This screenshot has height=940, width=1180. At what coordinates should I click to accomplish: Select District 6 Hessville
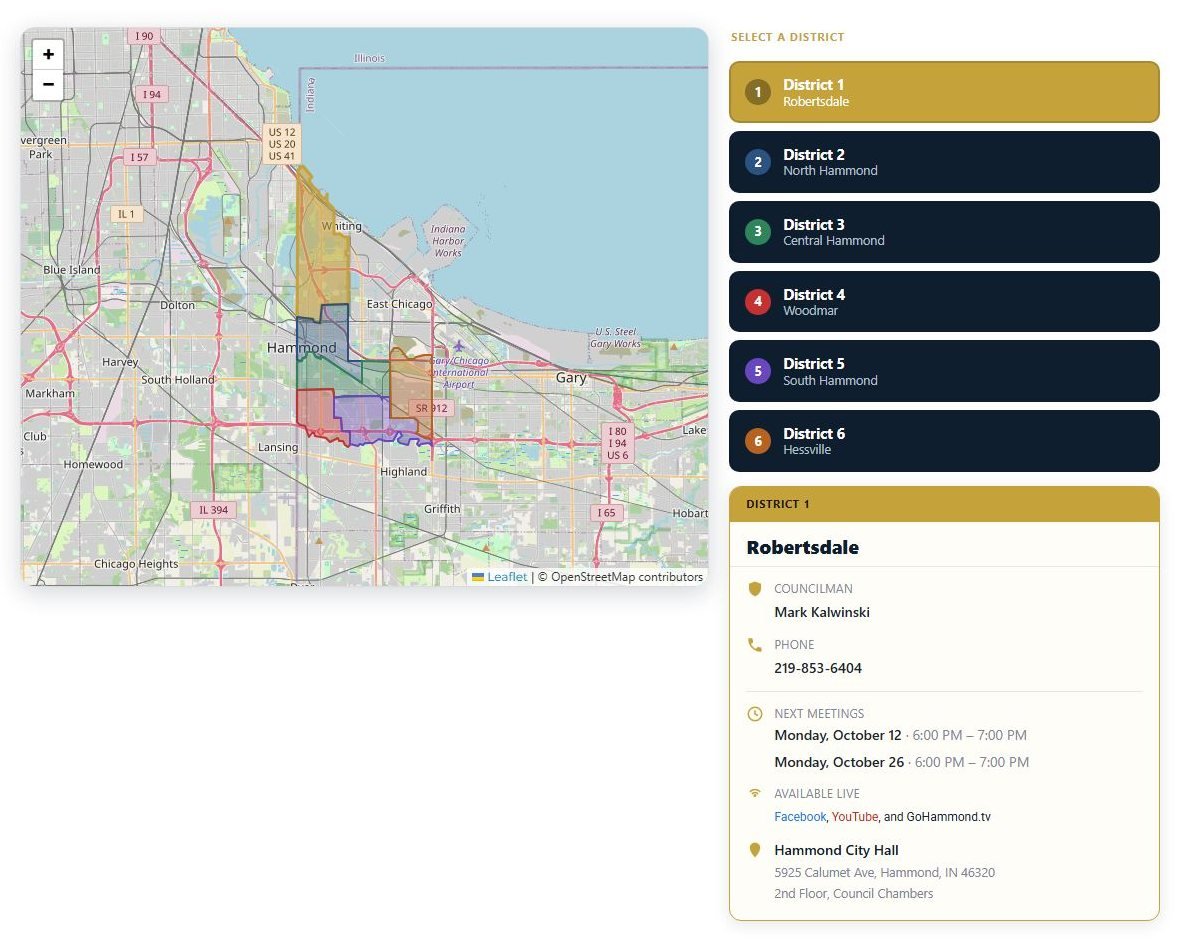[944, 441]
